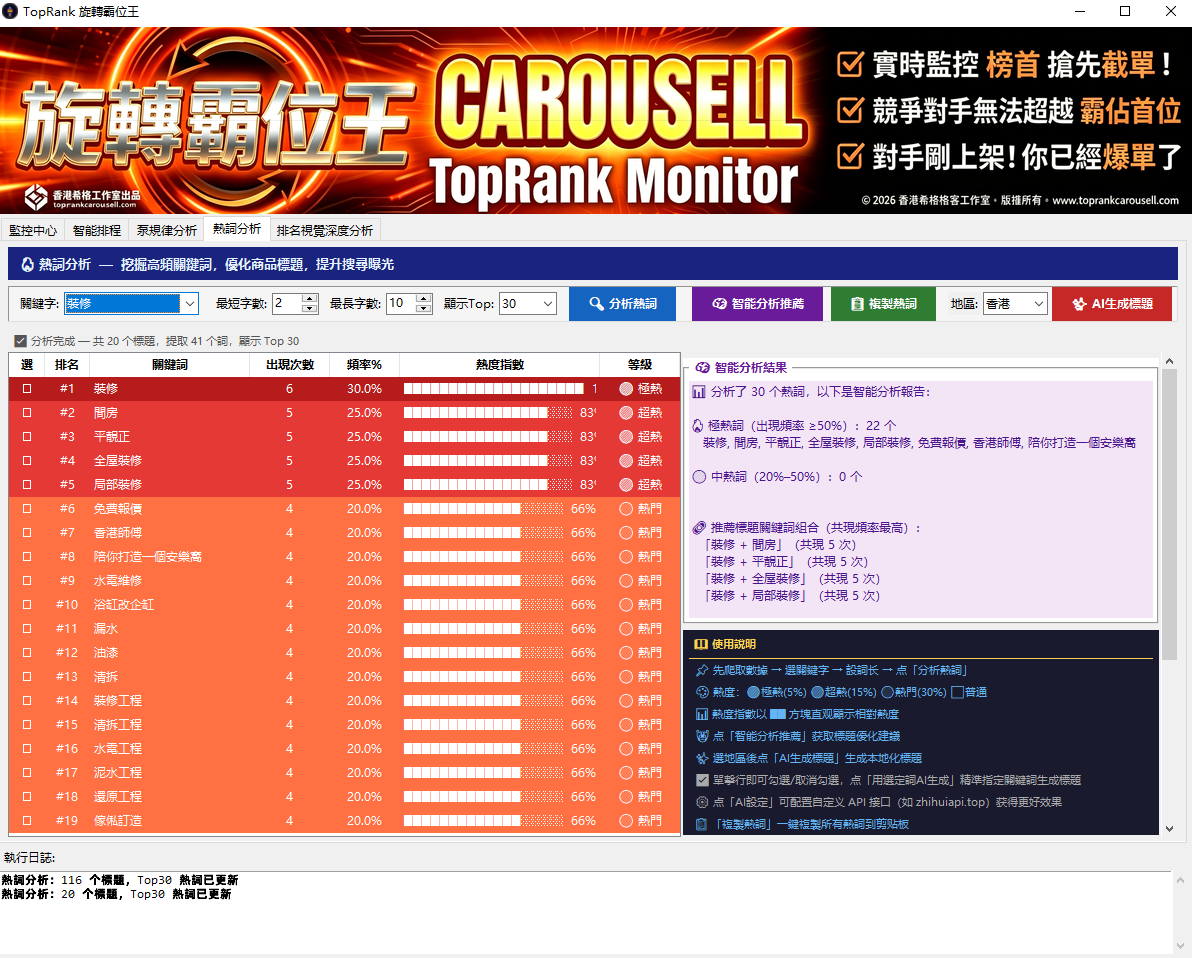Click the 智能分析推薦 button
1192x958 pixels.
[757, 303]
